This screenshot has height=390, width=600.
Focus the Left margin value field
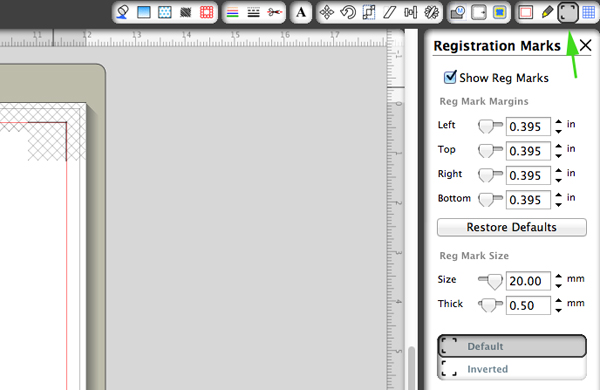[x=528, y=126]
